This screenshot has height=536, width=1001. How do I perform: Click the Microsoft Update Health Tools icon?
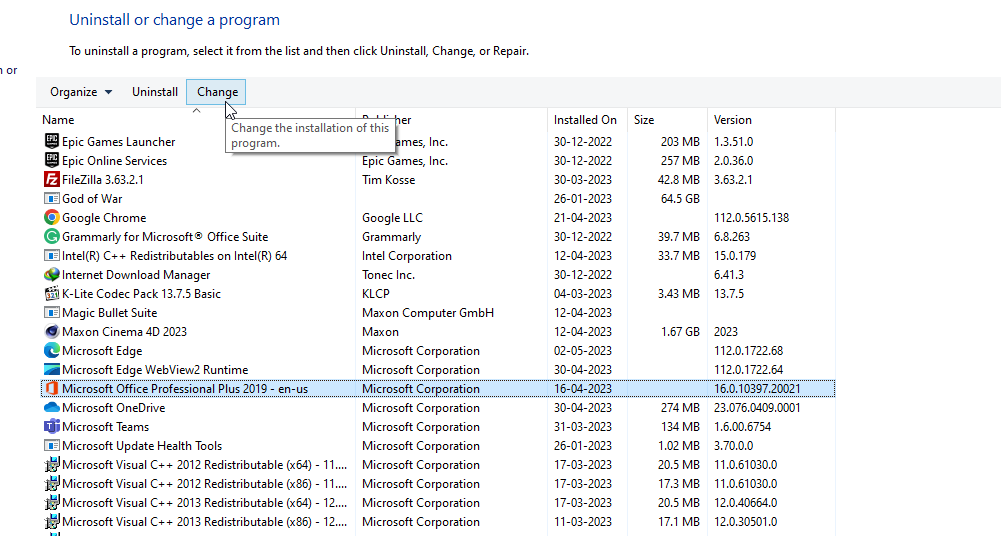point(52,445)
